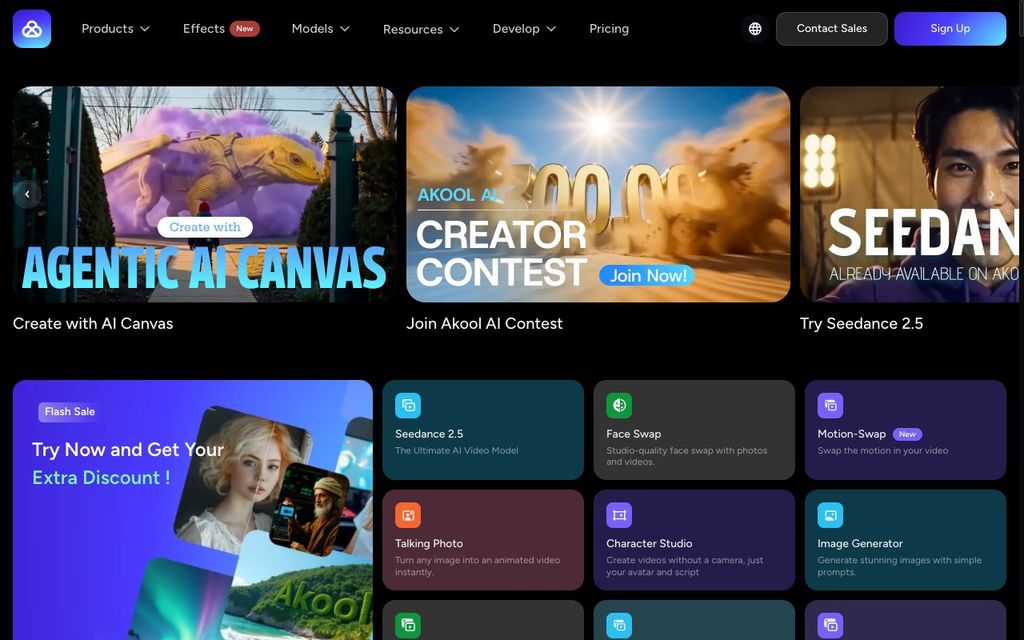
Task: Click the Akool logo icon
Action: click(32, 29)
